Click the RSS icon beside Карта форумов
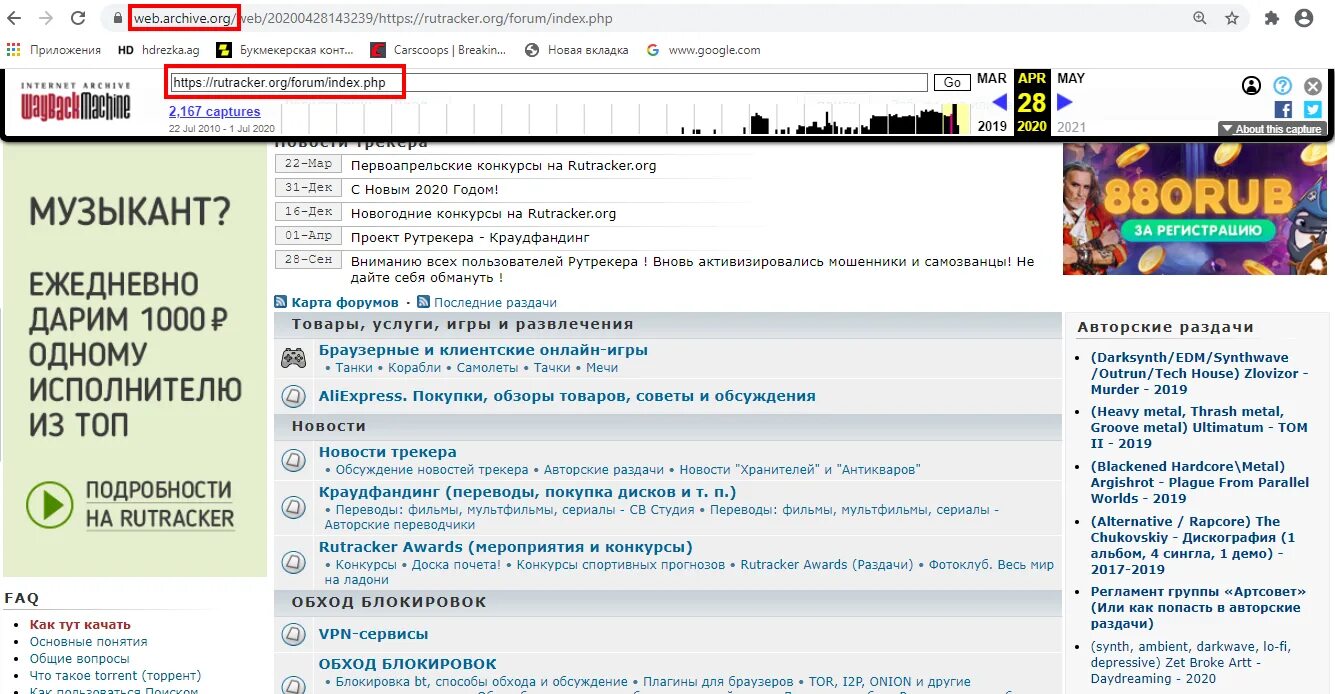The image size is (1335, 694). pyautogui.click(x=281, y=302)
